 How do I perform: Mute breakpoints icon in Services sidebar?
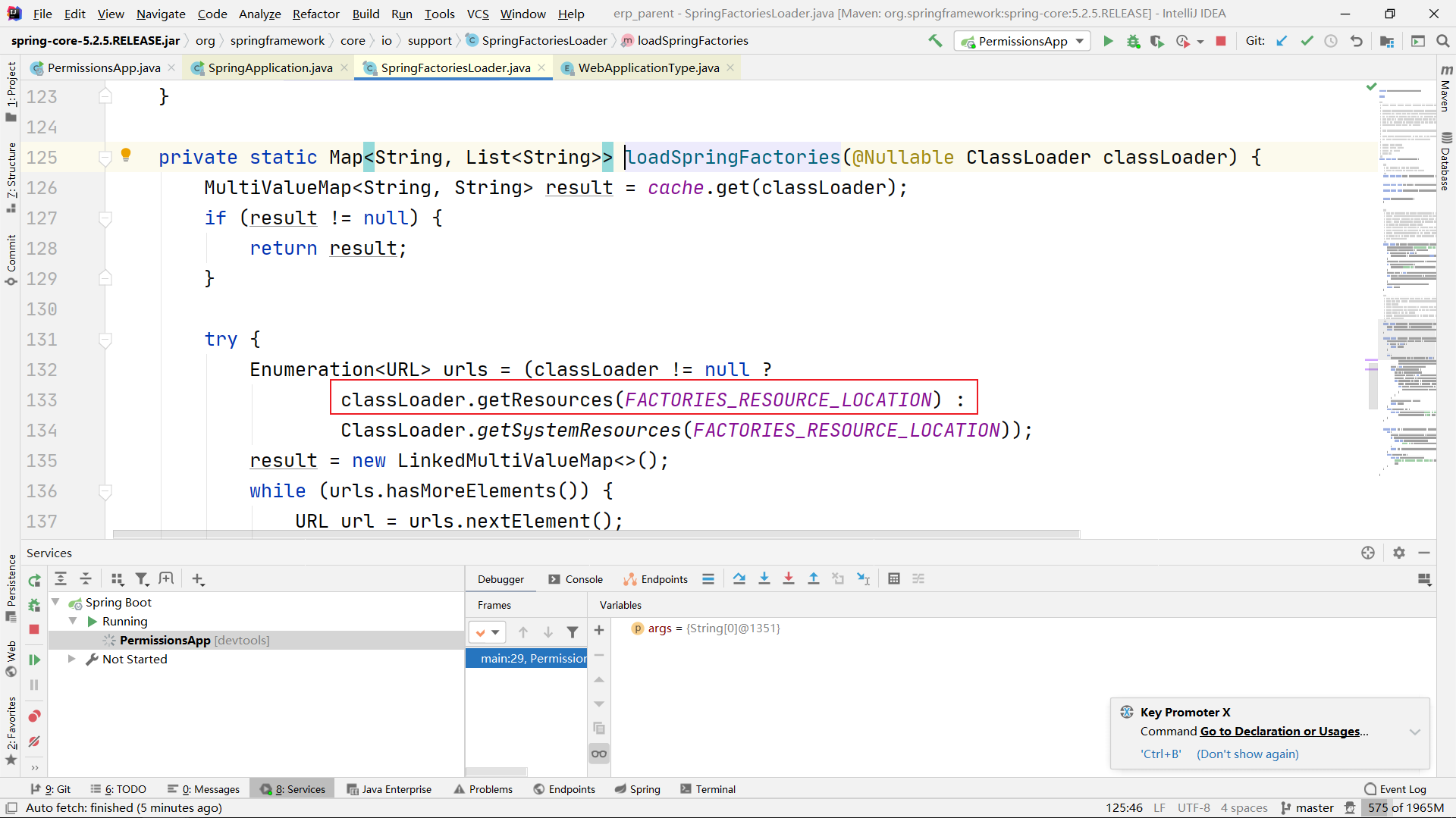pyautogui.click(x=34, y=741)
